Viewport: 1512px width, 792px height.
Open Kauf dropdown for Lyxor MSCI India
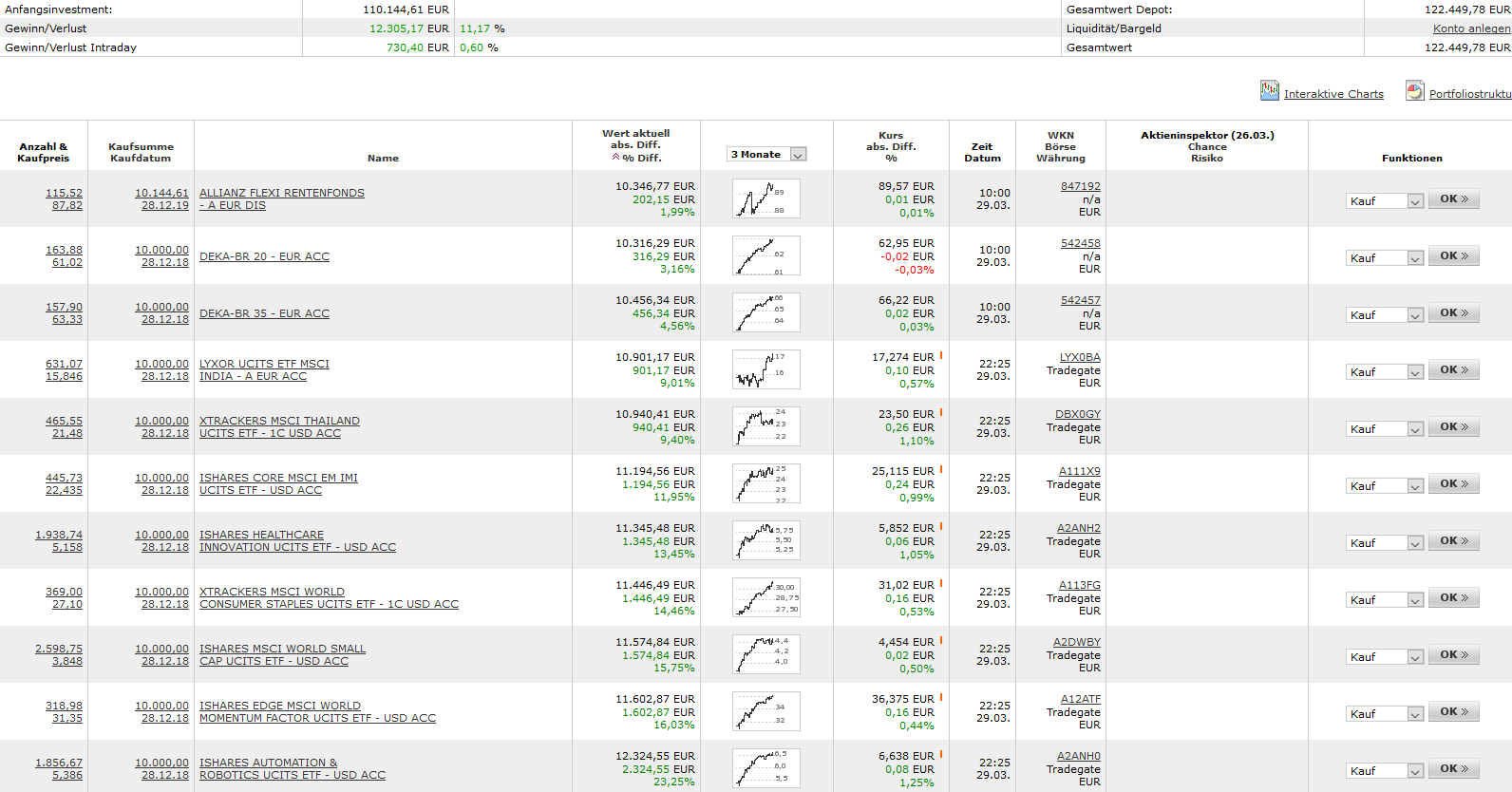point(1385,371)
